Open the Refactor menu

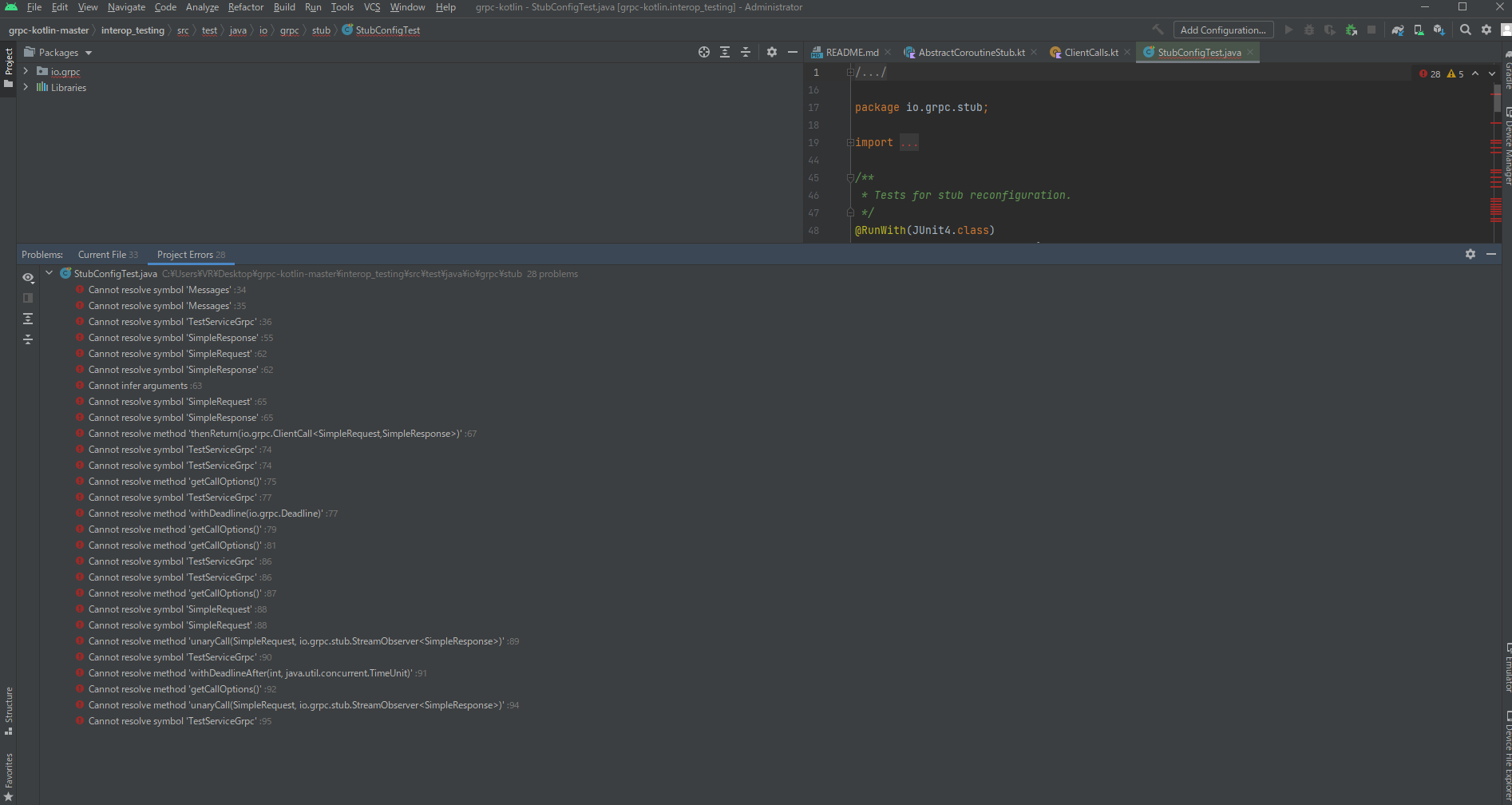click(x=246, y=7)
